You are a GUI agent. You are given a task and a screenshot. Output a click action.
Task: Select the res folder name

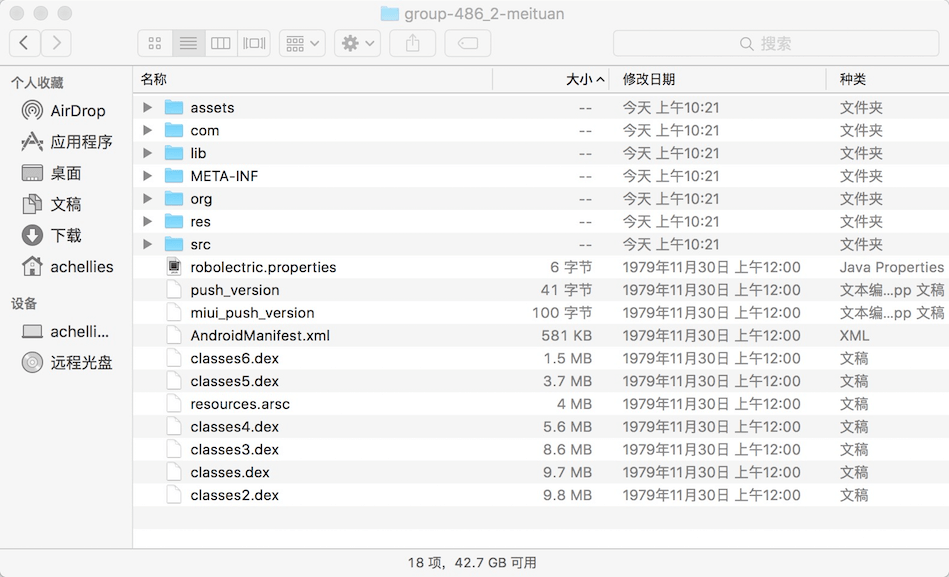click(x=200, y=222)
